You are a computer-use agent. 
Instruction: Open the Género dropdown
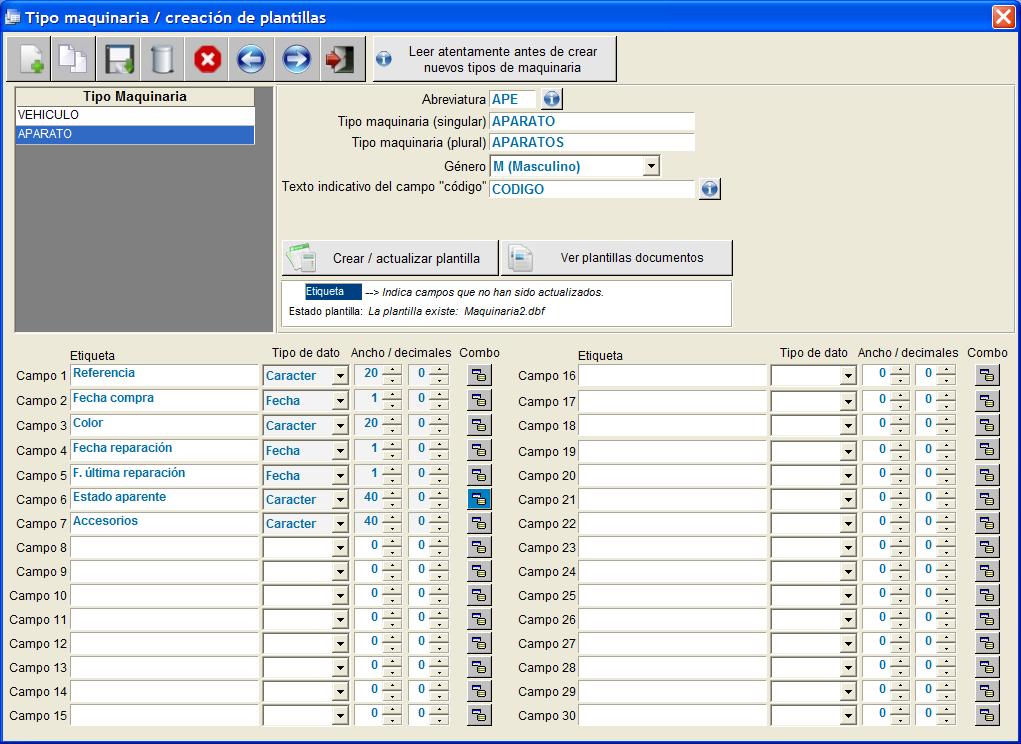(x=650, y=166)
